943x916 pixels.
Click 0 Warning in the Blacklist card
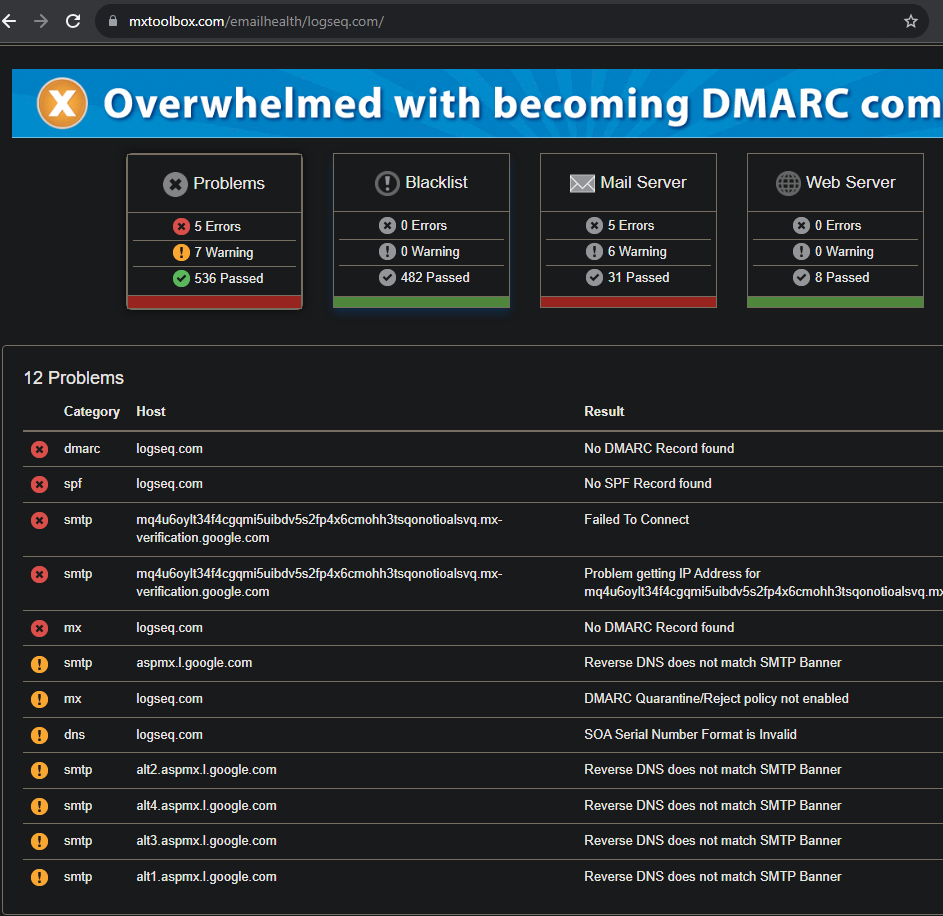[x=430, y=251]
